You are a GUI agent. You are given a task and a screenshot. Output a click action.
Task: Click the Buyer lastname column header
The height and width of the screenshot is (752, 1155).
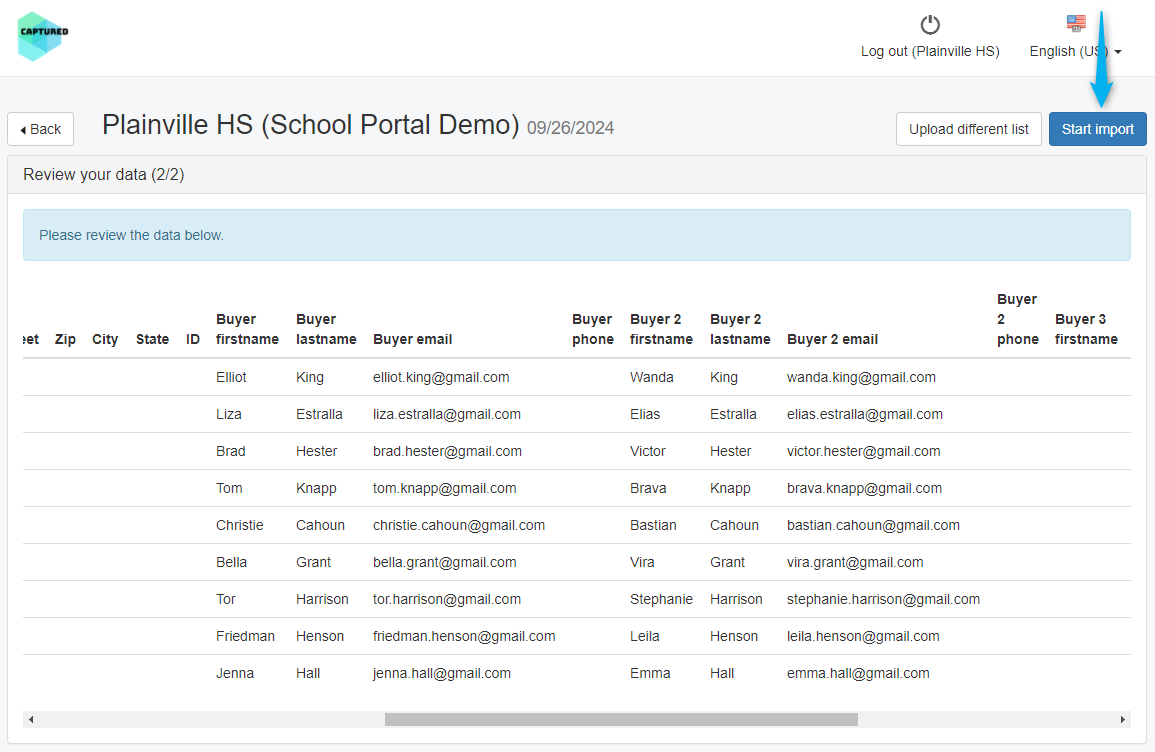326,329
